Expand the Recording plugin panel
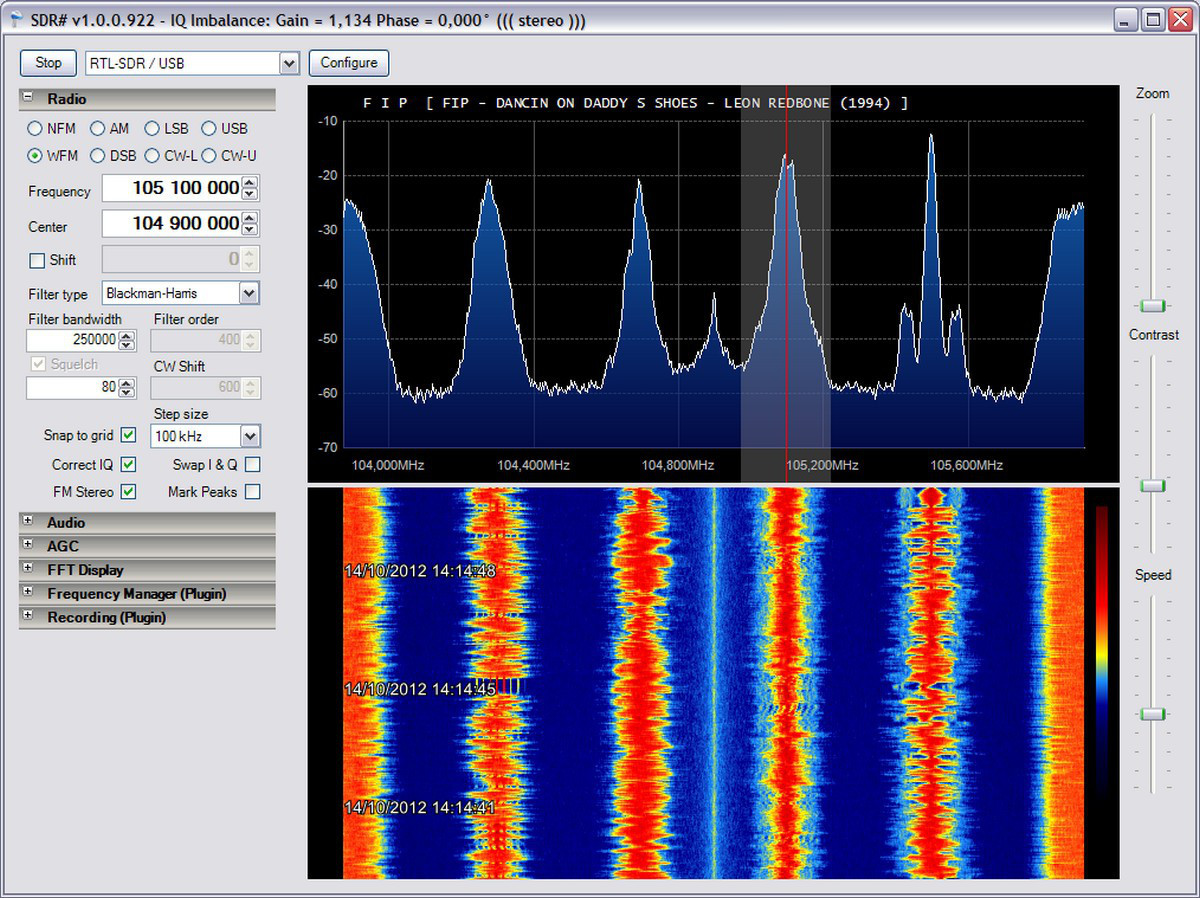Viewport: 1200px width, 898px height. pos(28,617)
